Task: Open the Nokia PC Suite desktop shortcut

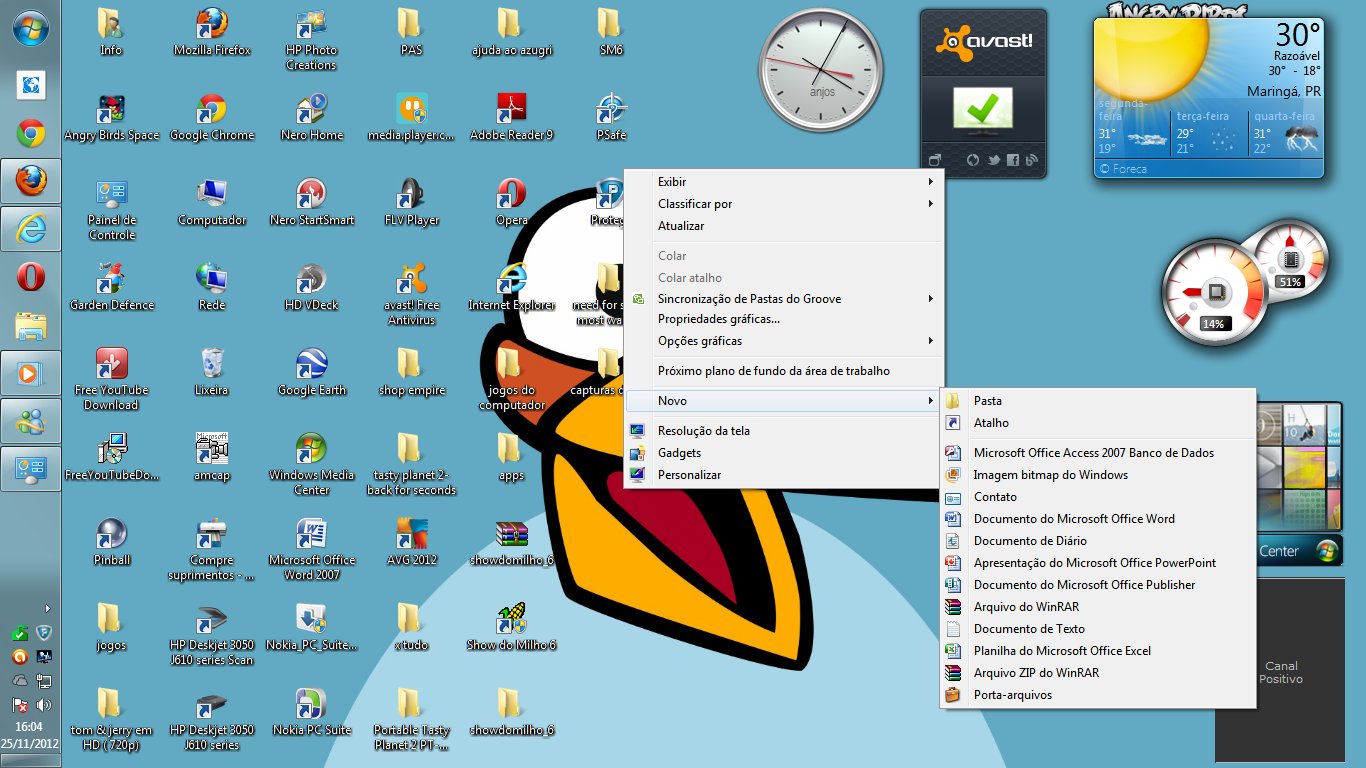Action: [x=312, y=712]
